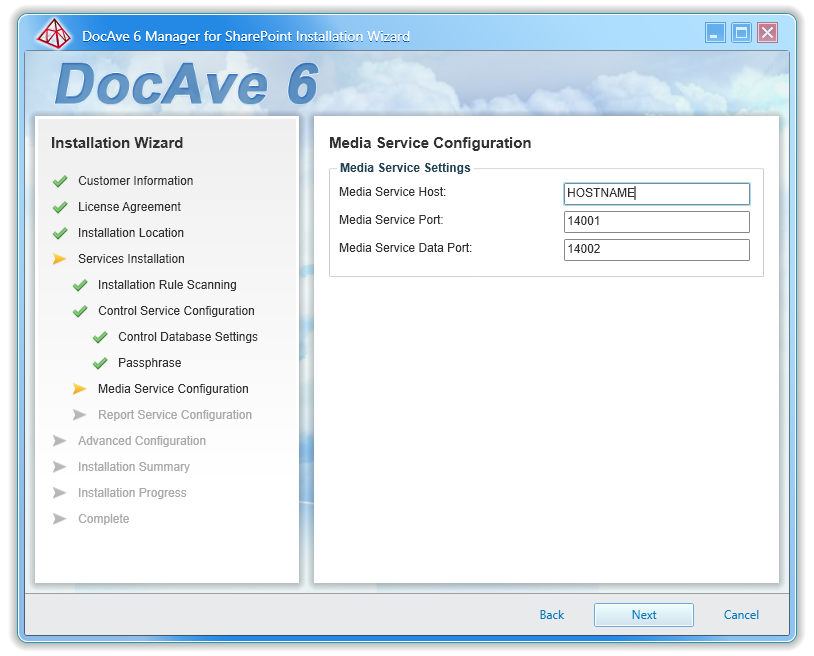Select the Media Service Configuration step
Image resolution: width=814 pixels, height=656 pixels.
click(x=173, y=388)
